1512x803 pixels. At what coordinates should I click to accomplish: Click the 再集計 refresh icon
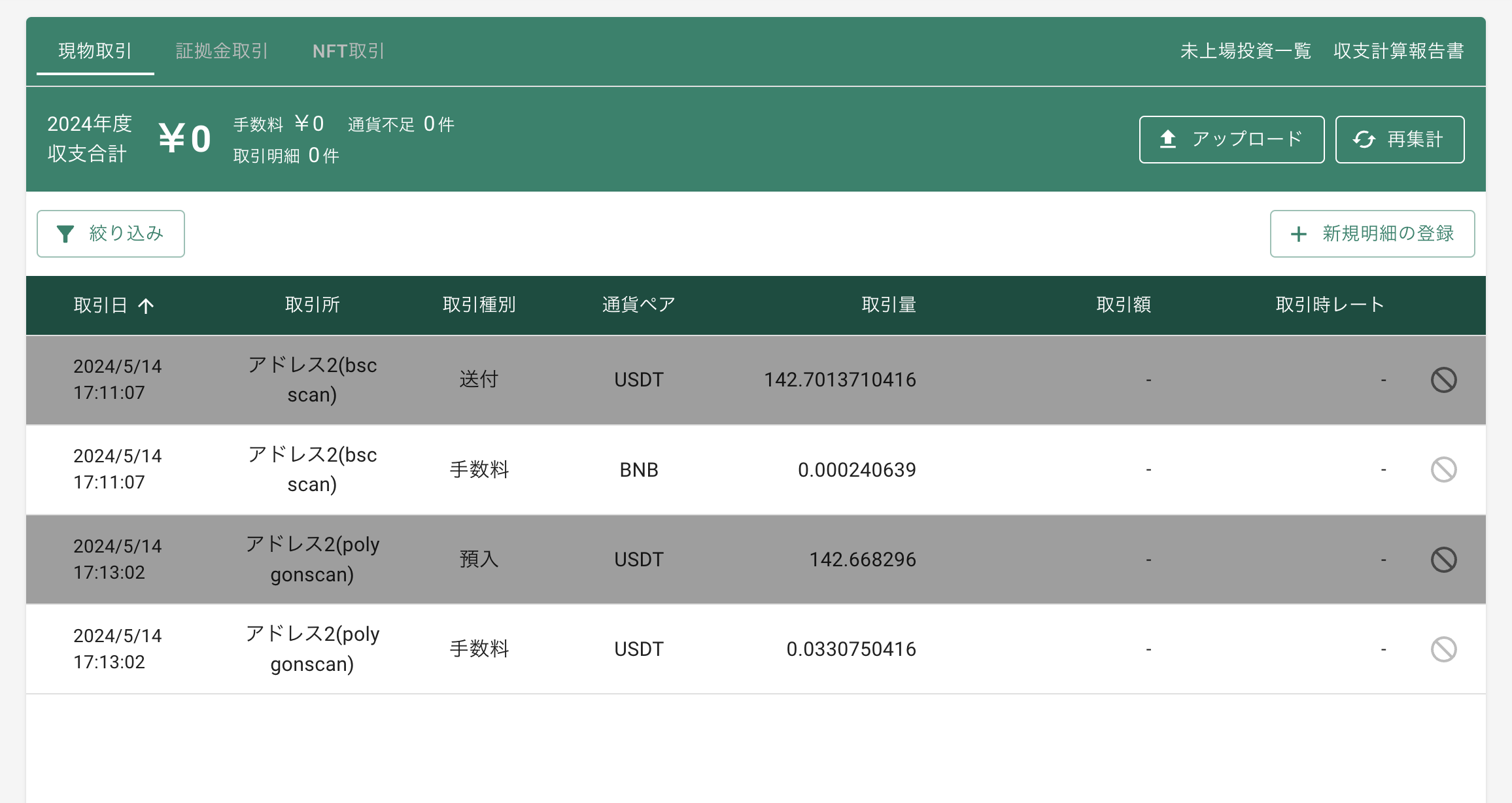click(1364, 139)
